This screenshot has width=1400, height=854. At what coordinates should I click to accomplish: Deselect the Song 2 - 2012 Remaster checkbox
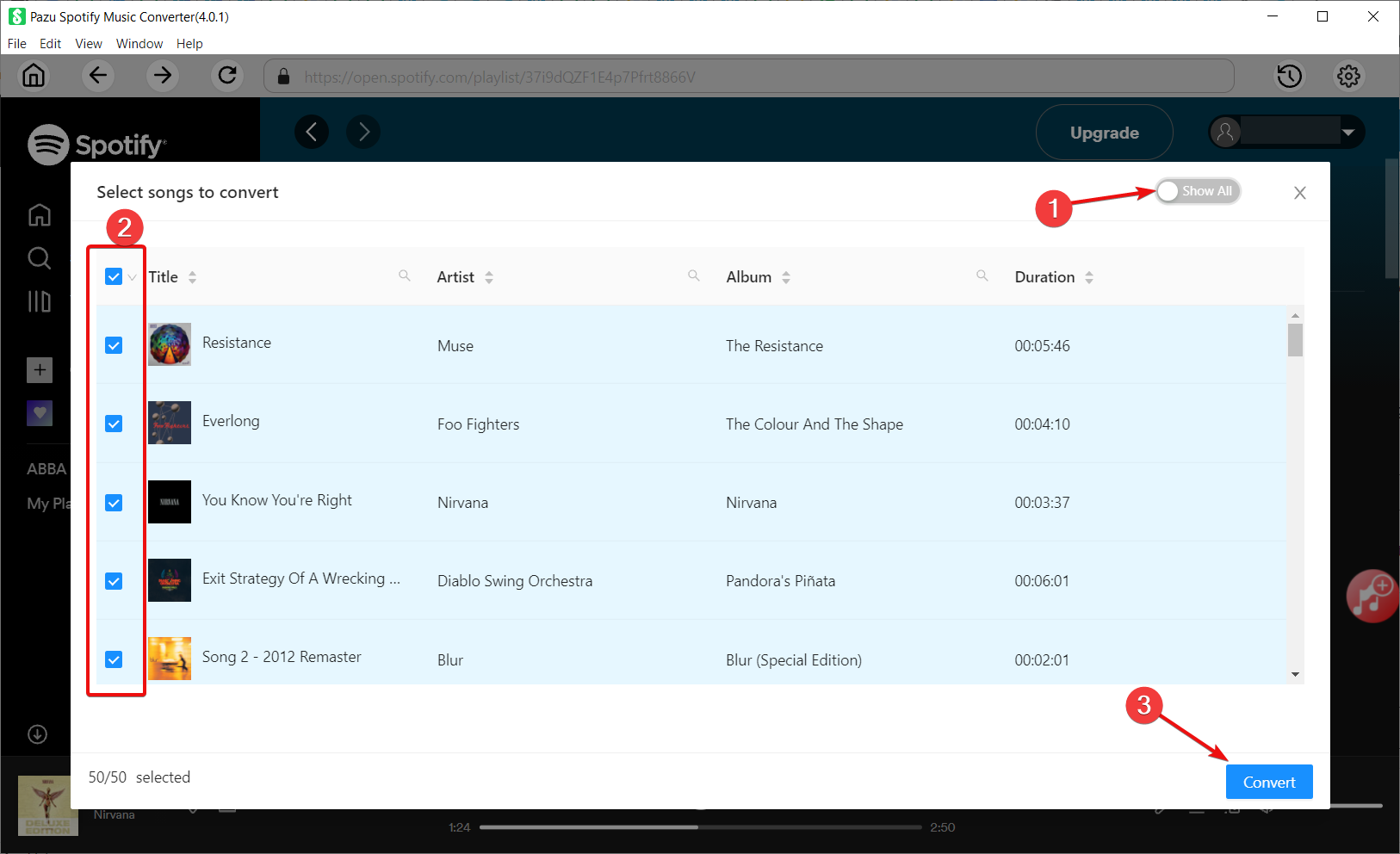(x=114, y=659)
